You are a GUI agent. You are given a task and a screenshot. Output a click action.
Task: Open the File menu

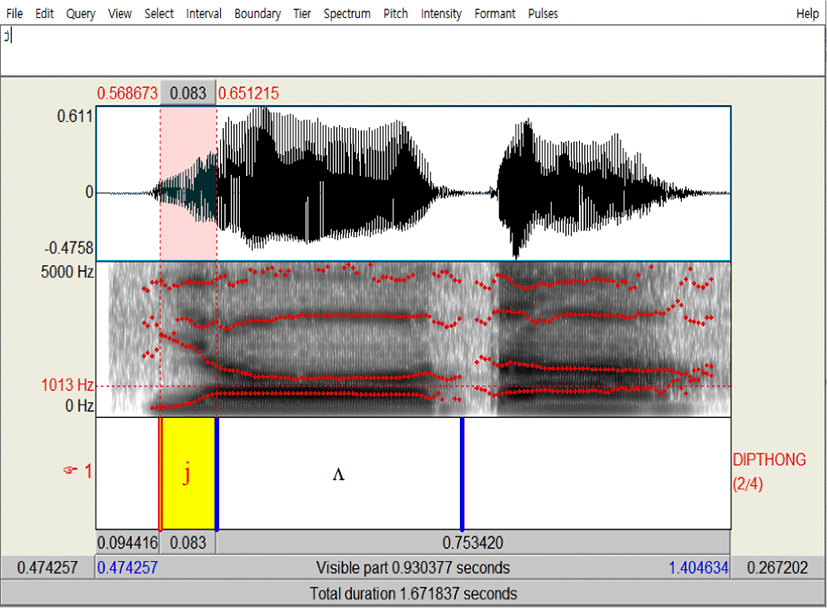(x=14, y=13)
